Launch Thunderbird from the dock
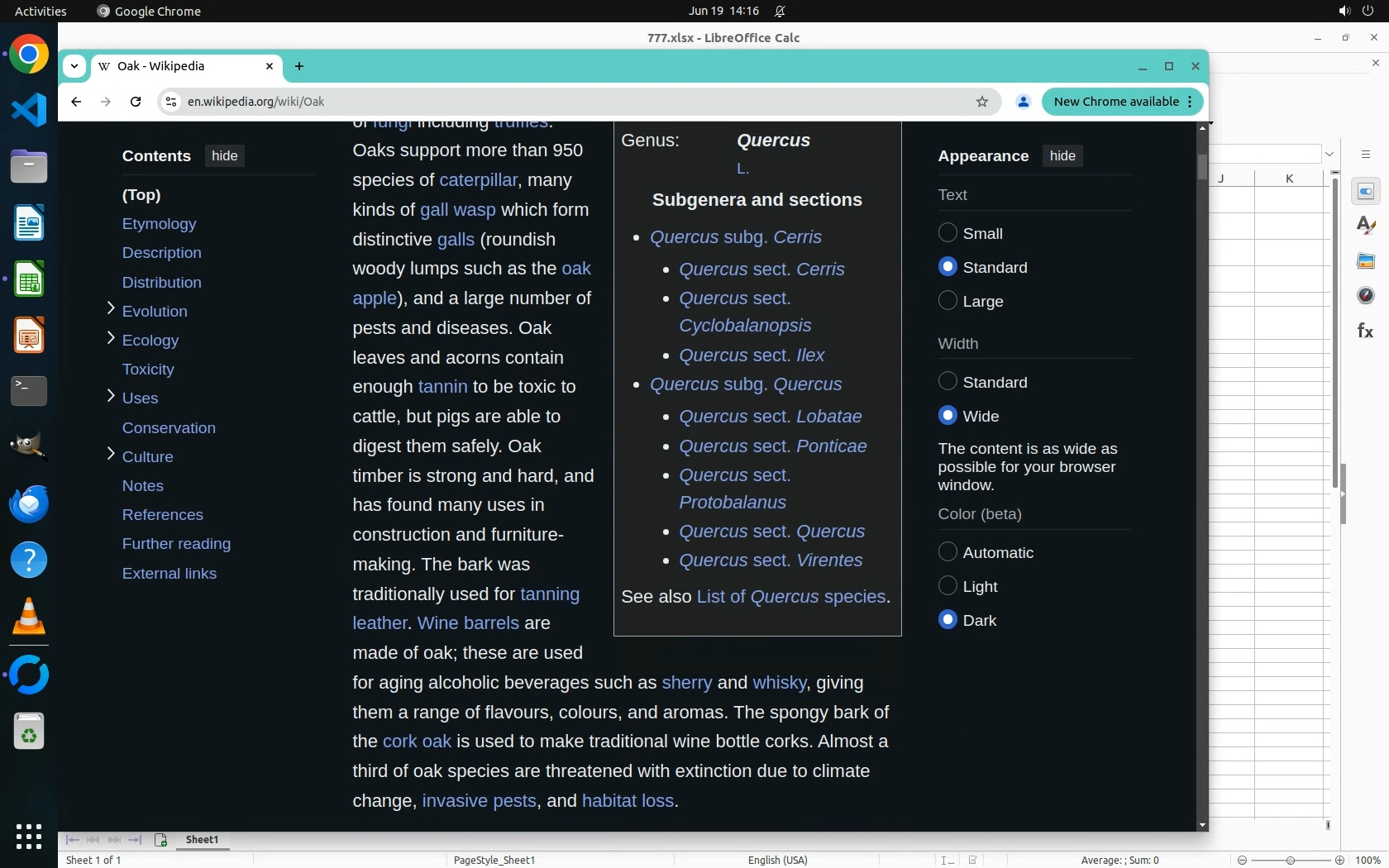 coord(29,503)
